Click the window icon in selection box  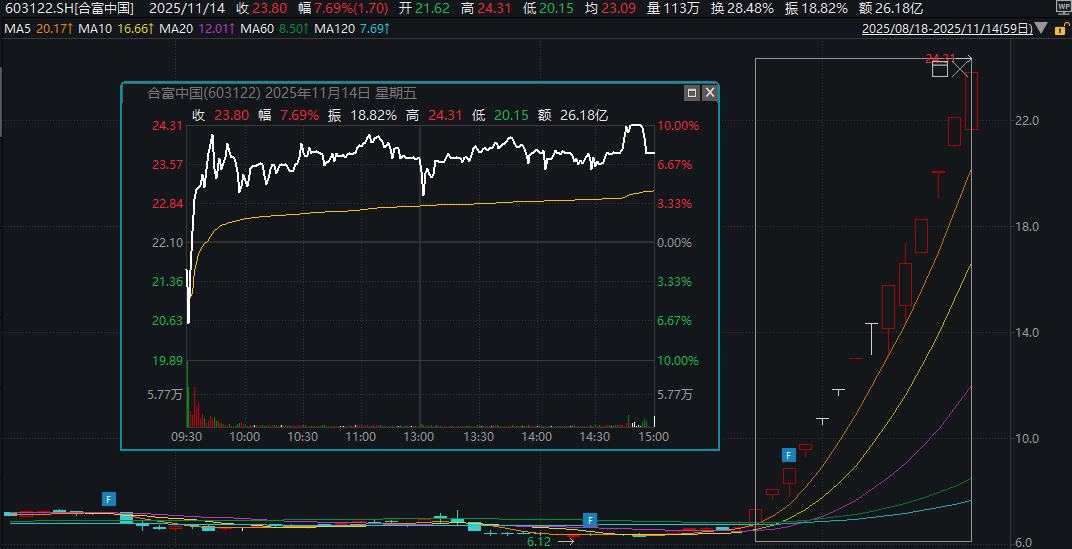click(x=939, y=69)
